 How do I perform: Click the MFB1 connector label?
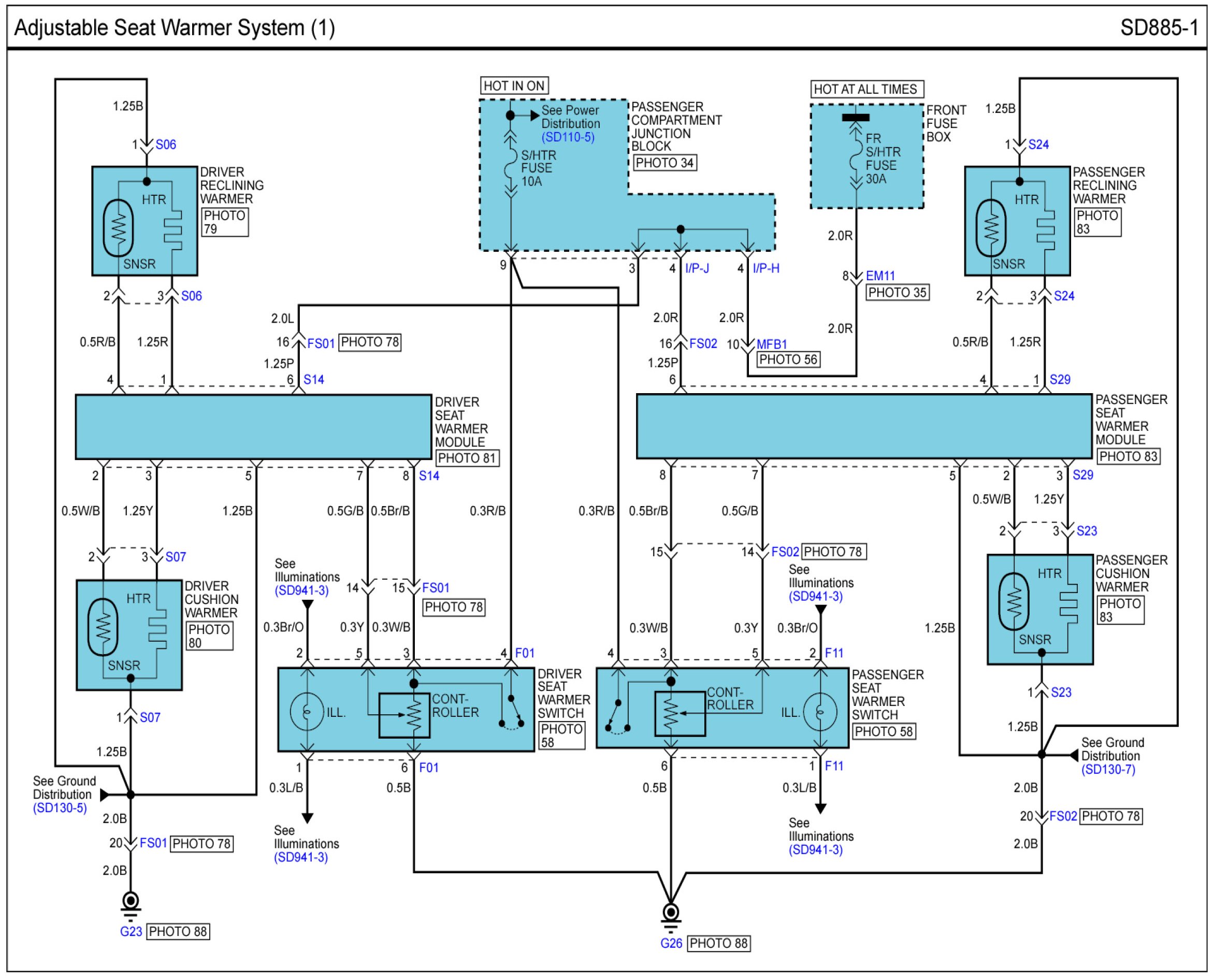[772, 344]
